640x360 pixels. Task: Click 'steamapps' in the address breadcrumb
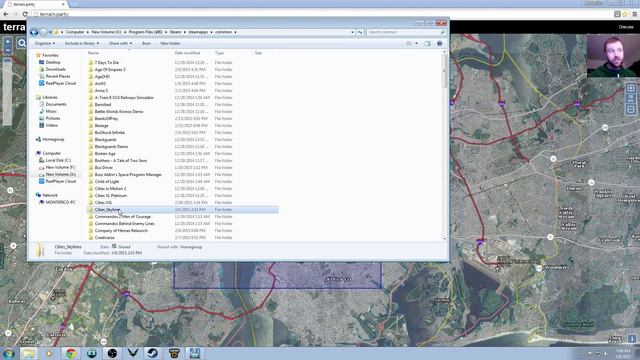[198, 32]
